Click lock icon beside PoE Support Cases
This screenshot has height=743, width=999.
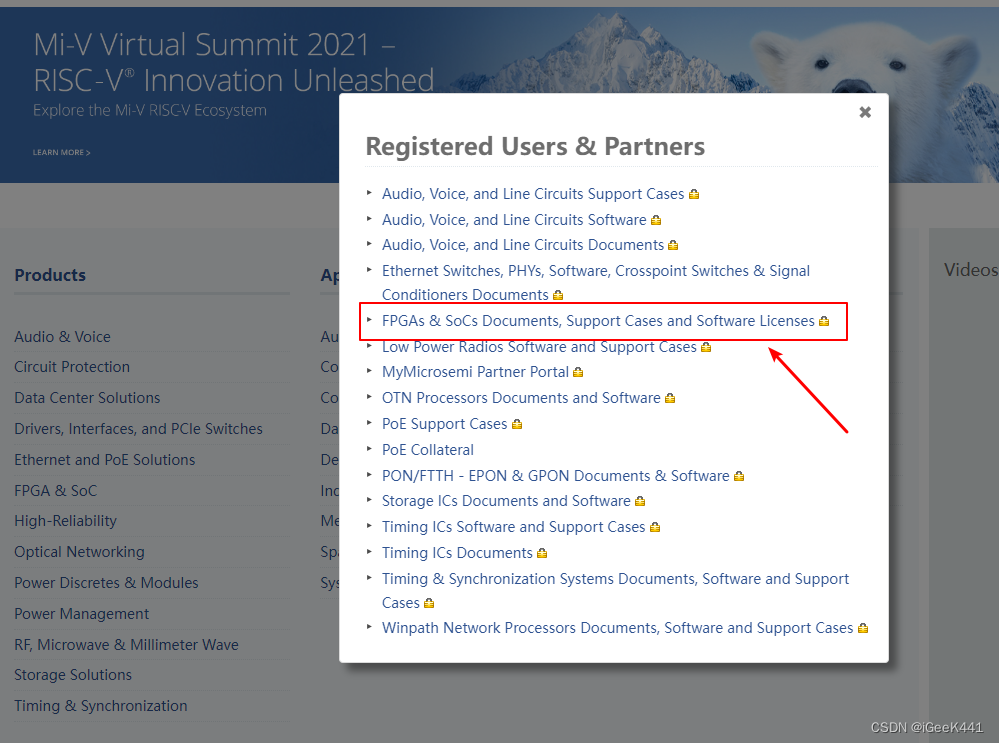(517, 424)
